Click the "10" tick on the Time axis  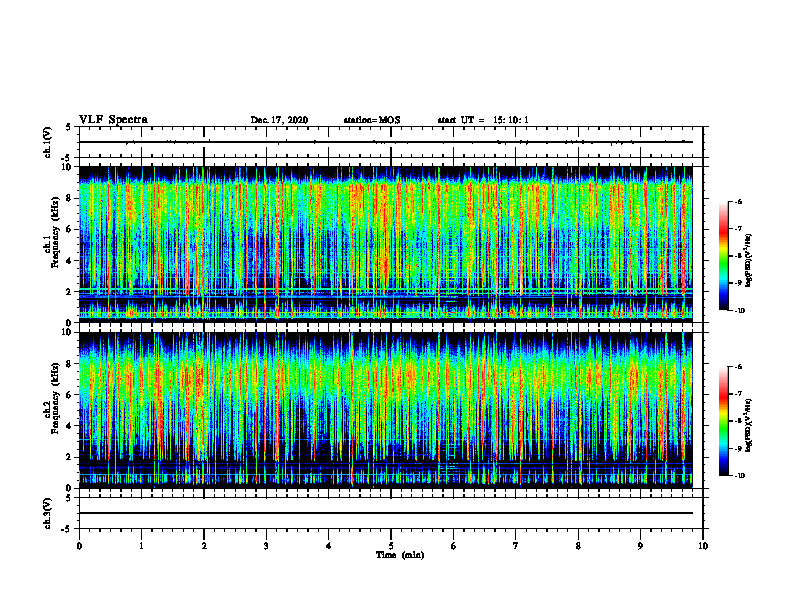(703, 546)
